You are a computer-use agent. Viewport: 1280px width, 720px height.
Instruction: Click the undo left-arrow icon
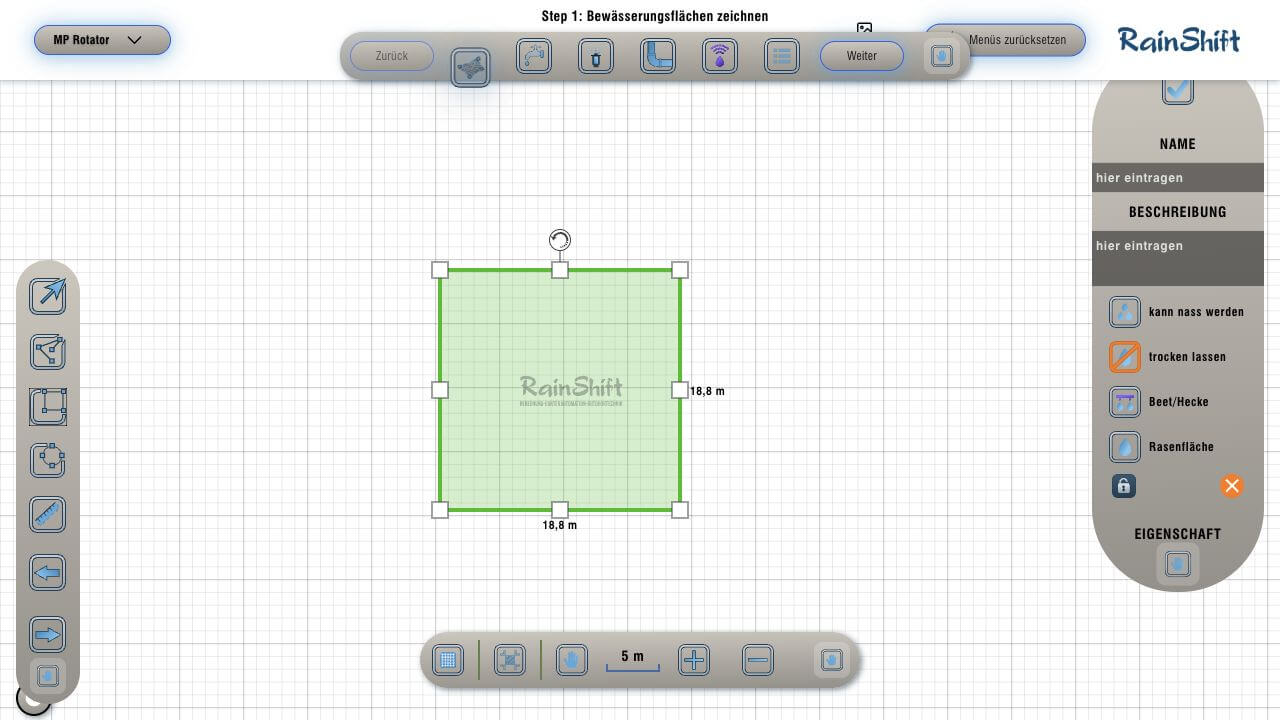(x=48, y=574)
